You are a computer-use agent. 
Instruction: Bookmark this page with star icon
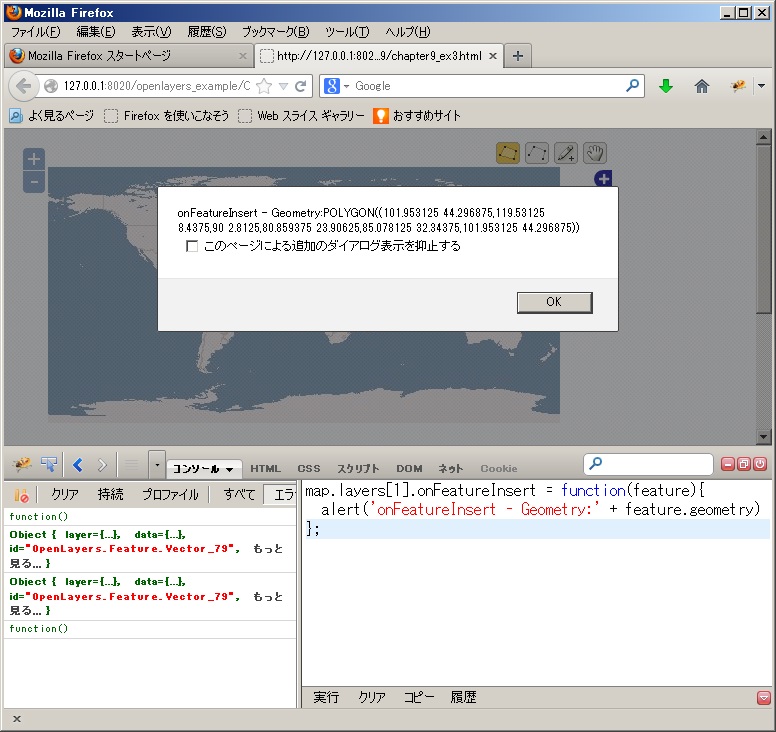[x=264, y=86]
